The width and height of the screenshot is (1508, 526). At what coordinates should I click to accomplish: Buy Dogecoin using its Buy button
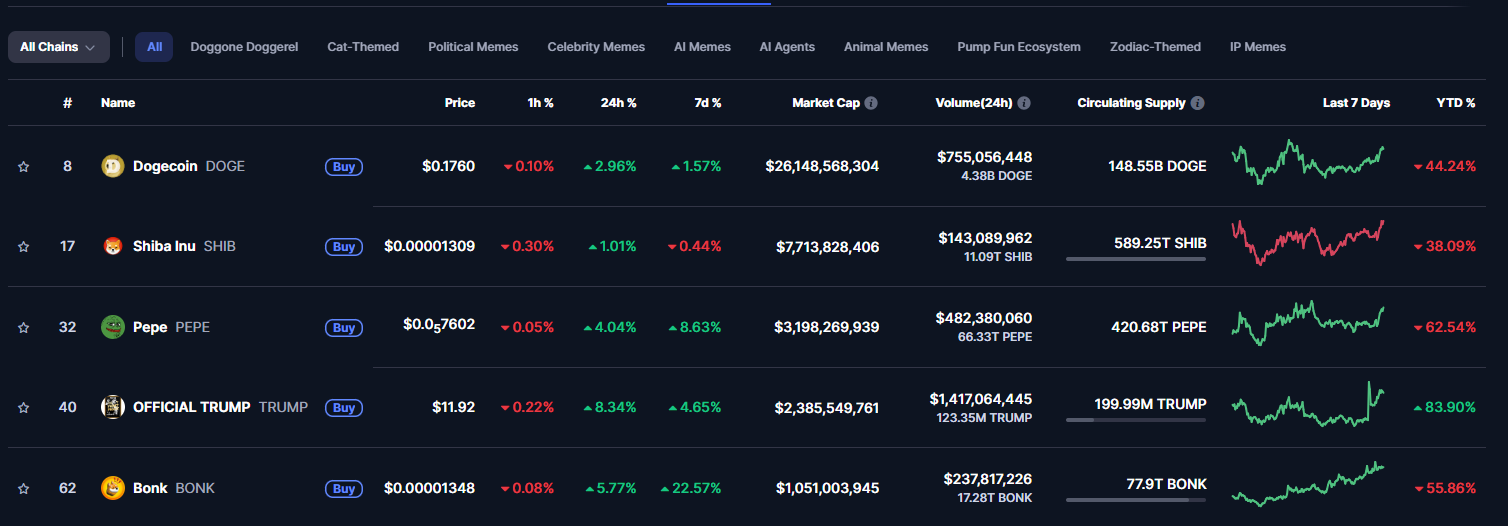point(344,167)
